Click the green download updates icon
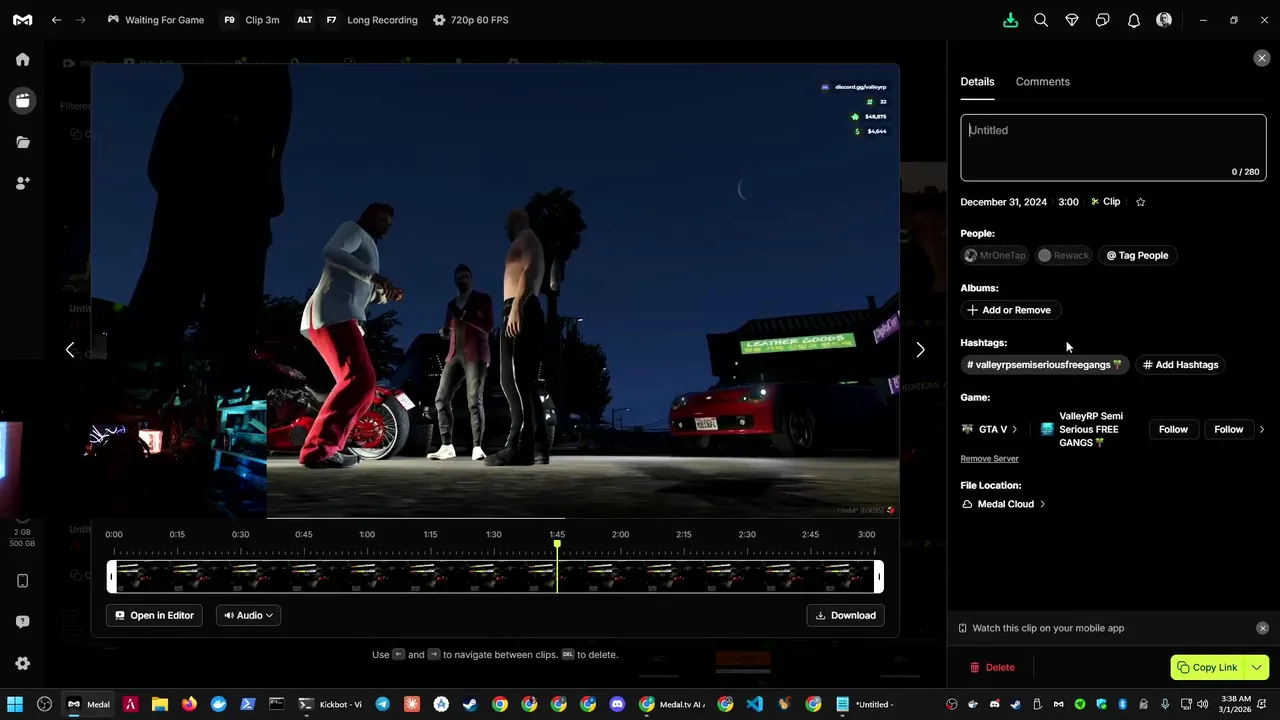Viewport: 1280px width, 720px height. [1010, 20]
